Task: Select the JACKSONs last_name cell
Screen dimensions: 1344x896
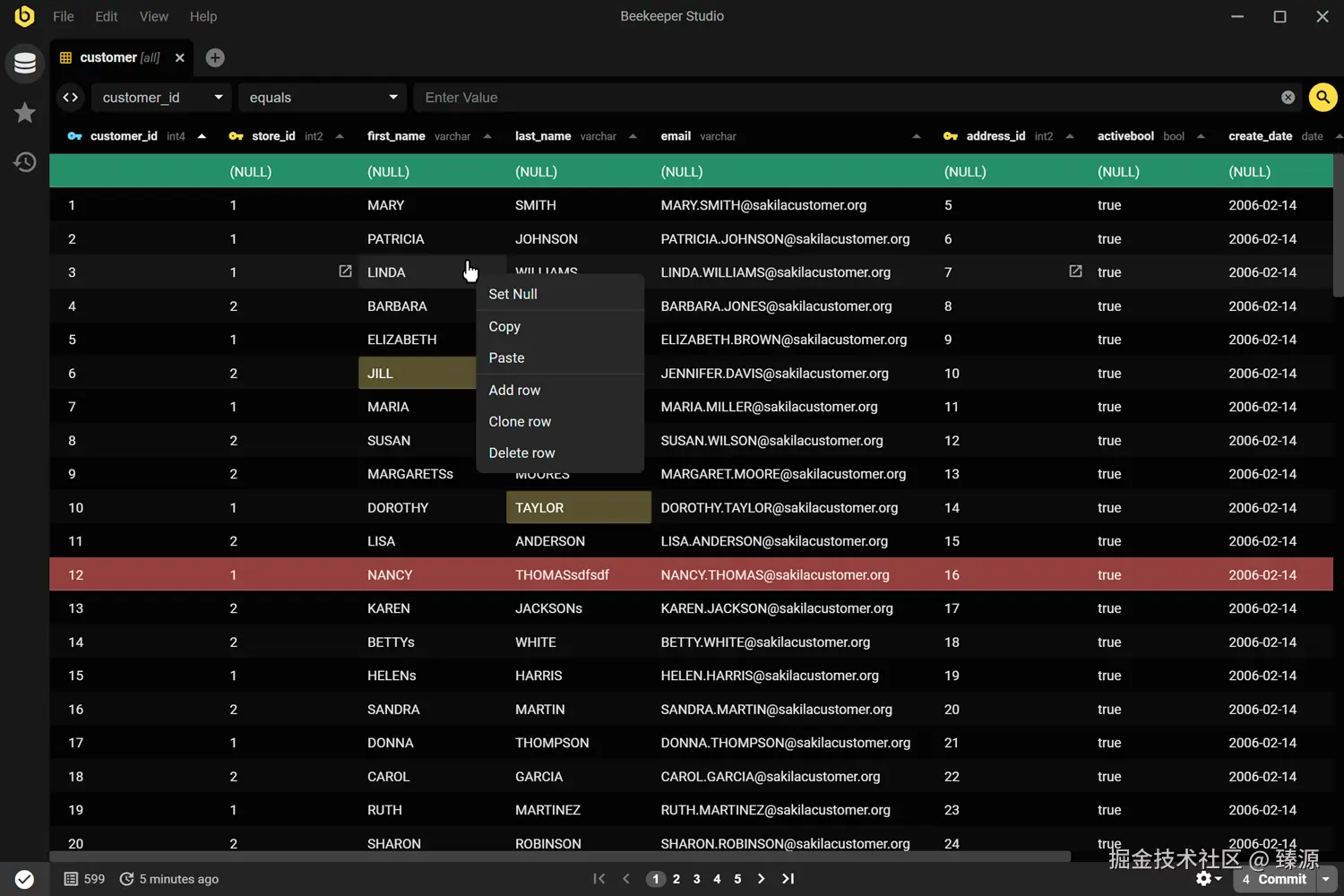Action: click(579, 608)
